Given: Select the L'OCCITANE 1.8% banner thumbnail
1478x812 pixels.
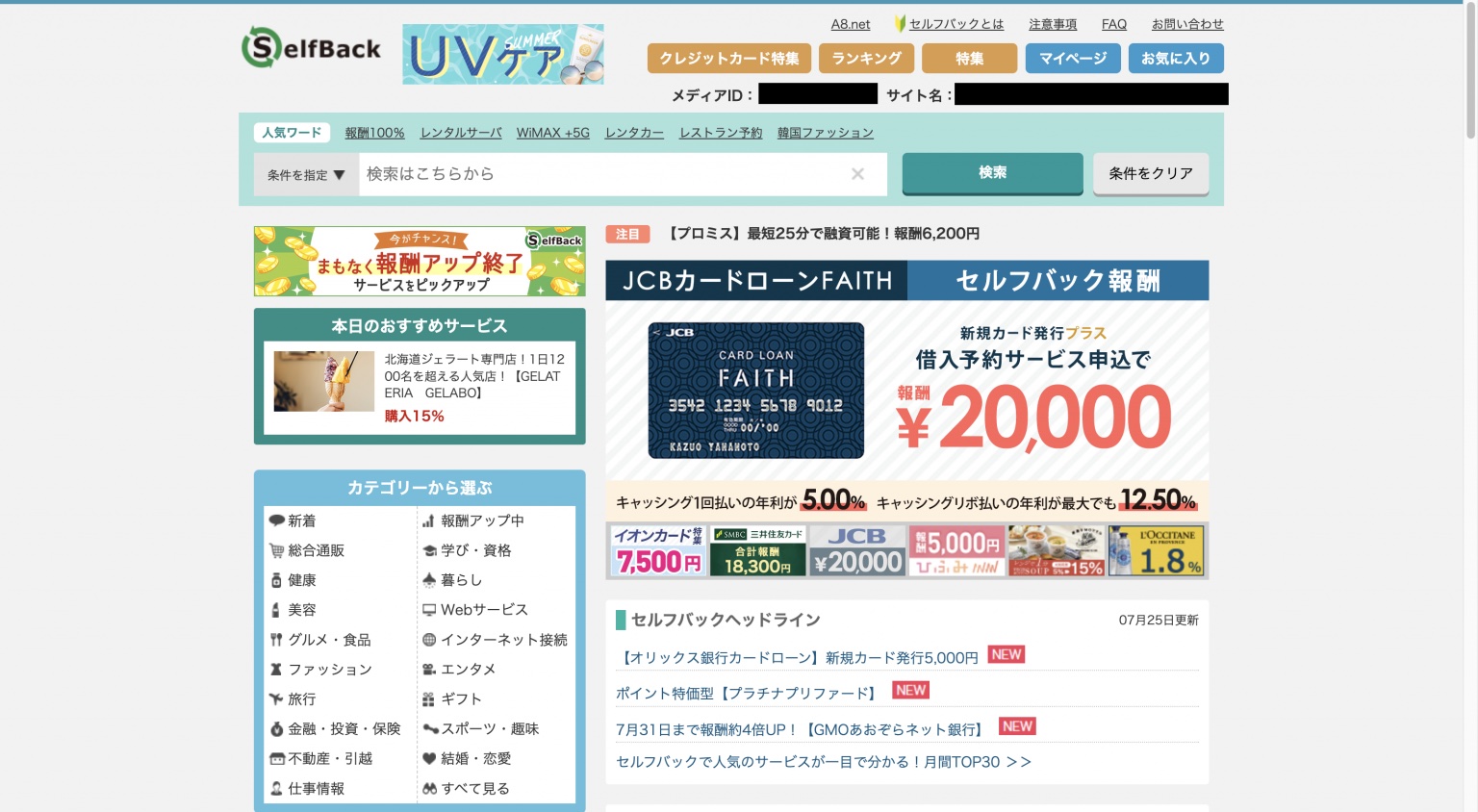Looking at the screenshot, I should point(1156,550).
